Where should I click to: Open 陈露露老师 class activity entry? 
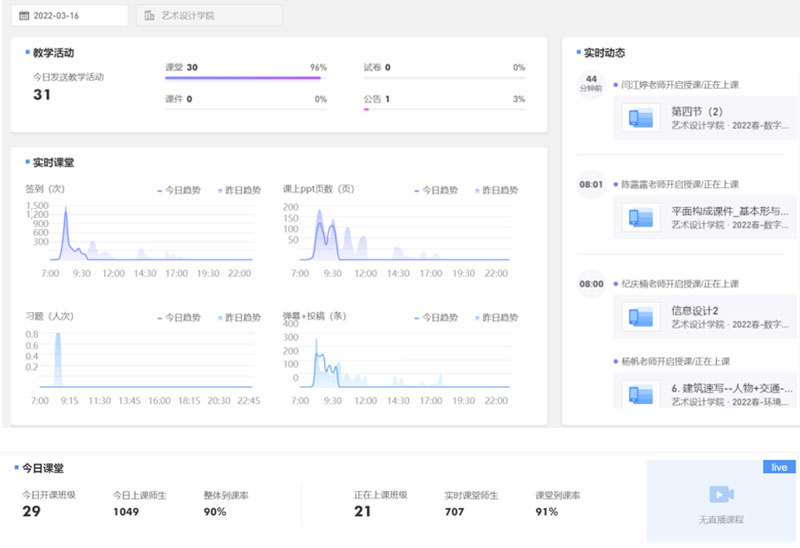[x=680, y=184]
